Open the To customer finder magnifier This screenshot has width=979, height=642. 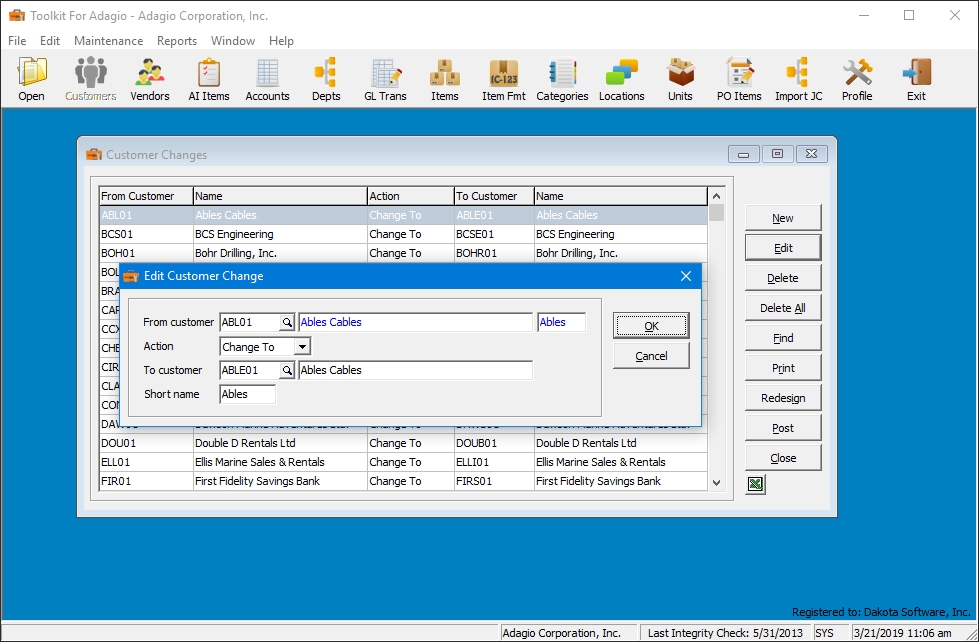[287, 370]
